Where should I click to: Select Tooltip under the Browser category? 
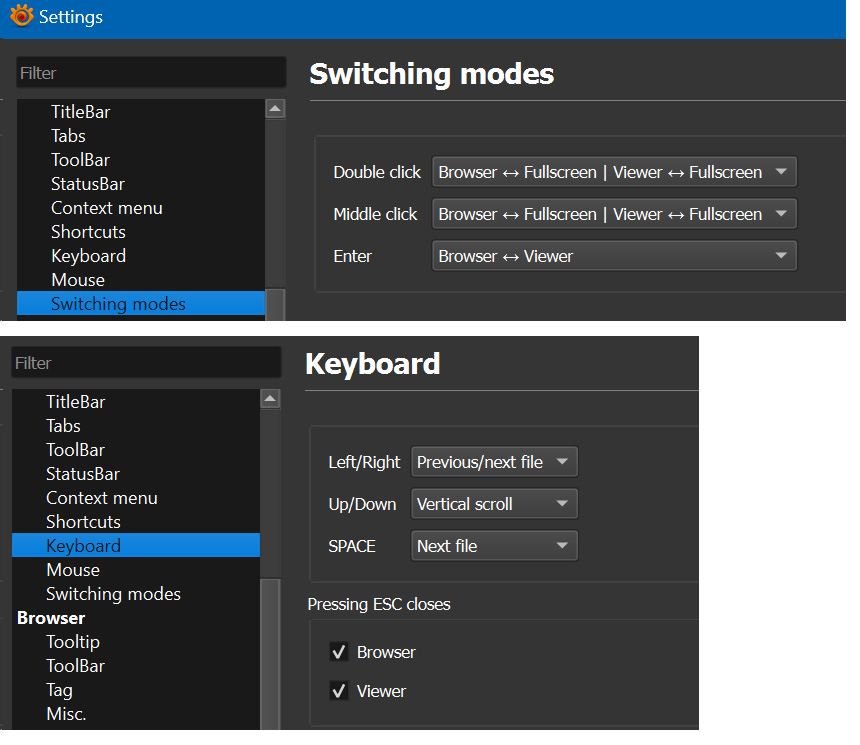73,642
